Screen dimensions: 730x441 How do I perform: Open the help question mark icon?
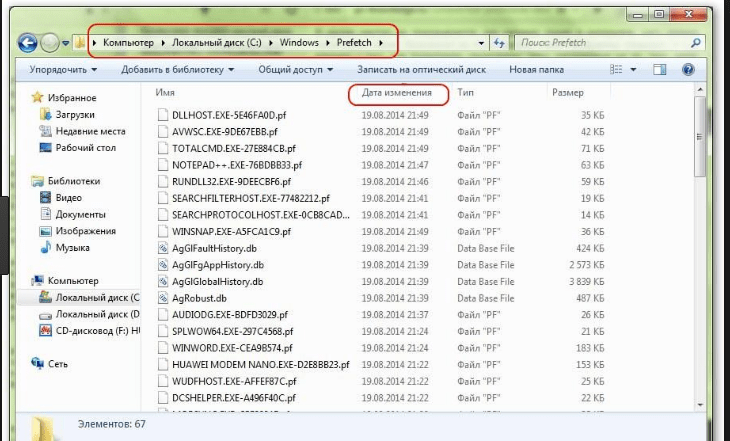[x=688, y=70]
